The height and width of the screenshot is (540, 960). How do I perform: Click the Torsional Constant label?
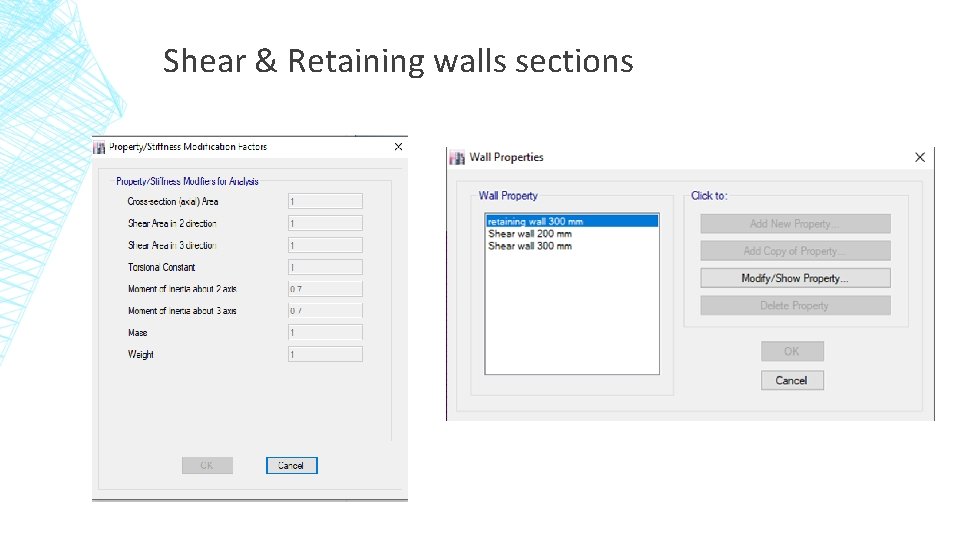[x=162, y=268]
